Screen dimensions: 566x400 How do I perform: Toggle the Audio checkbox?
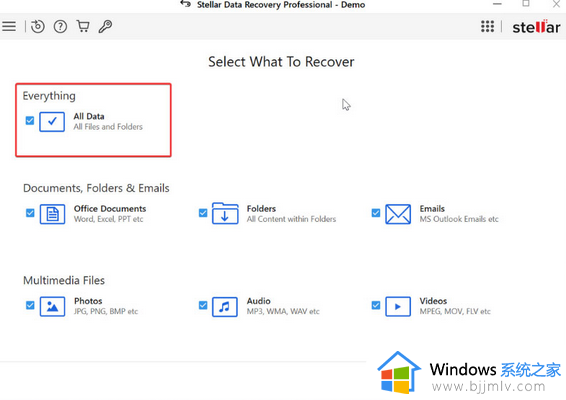(203, 305)
